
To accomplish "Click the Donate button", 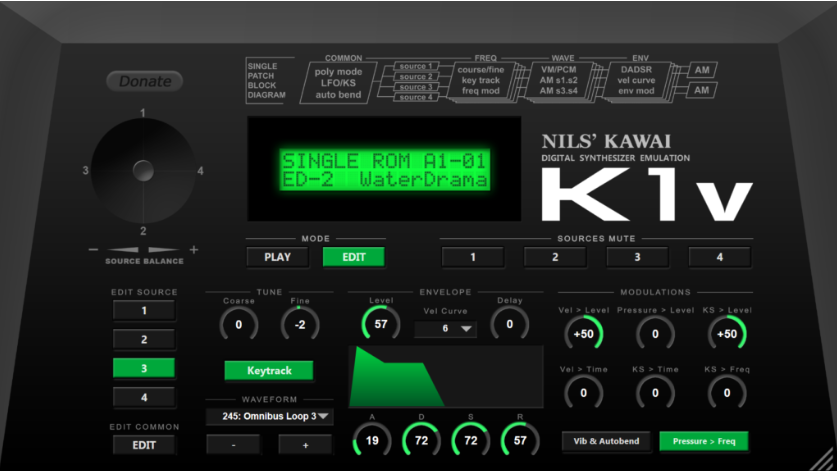I will click(145, 81).
